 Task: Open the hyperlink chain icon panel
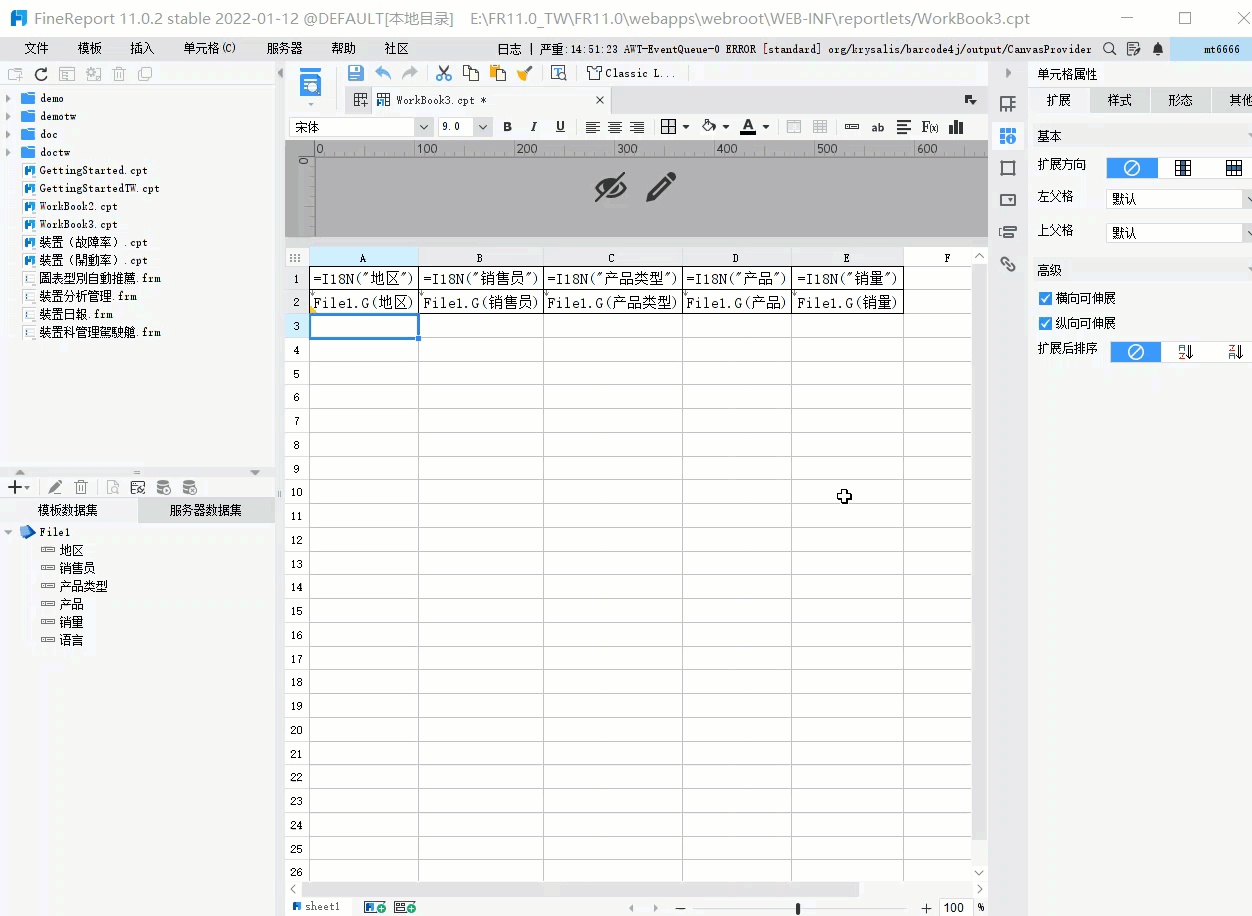click(x=1008, y=264)
